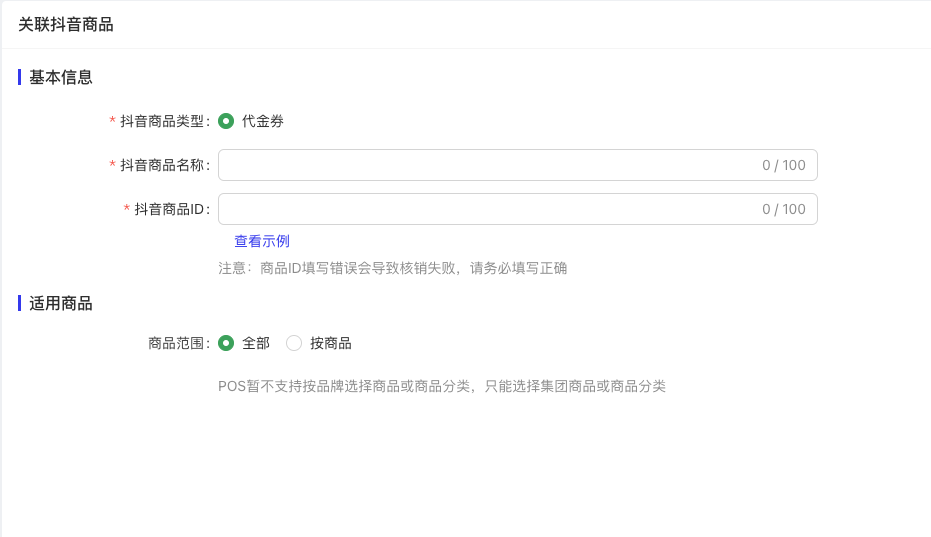Click the POS暂不支持按品牌 hint text
Viewport: 931px width, 537px height.
[442, 386]
